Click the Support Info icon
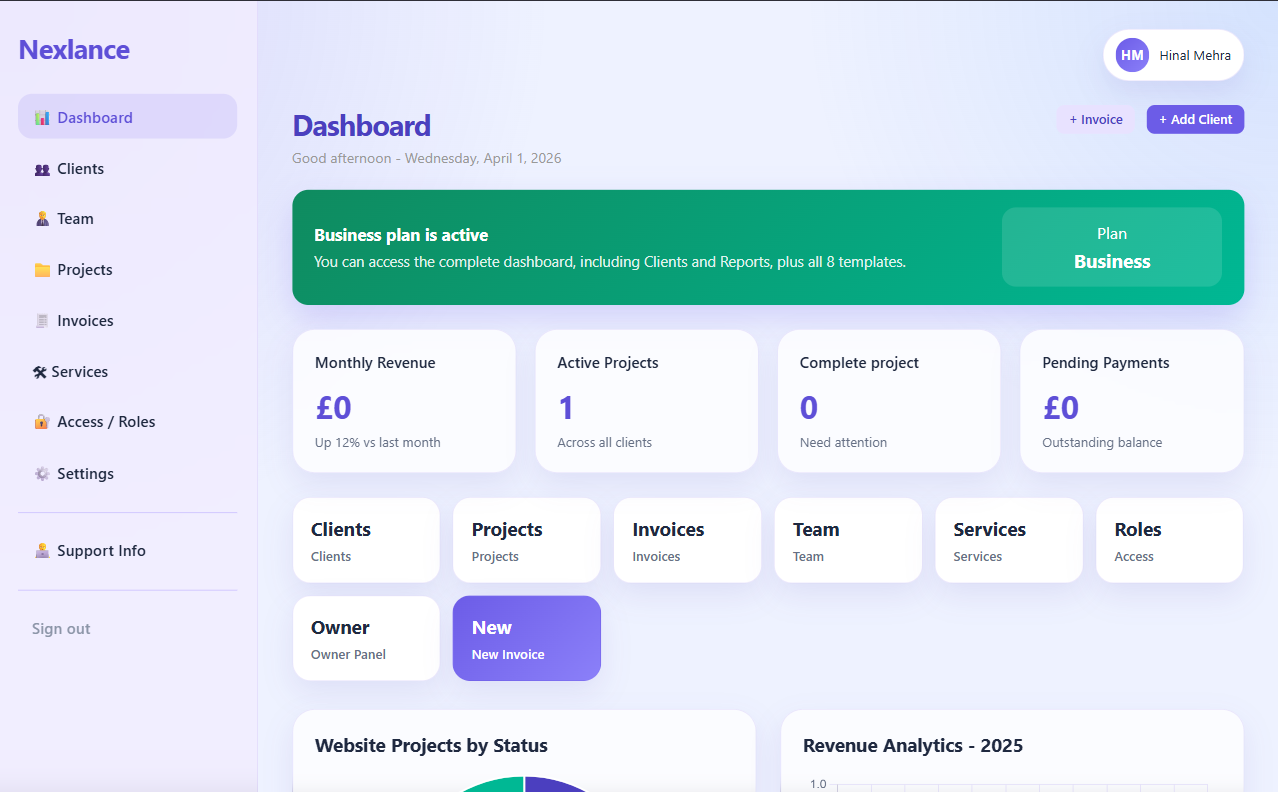 tap(41, 550)
